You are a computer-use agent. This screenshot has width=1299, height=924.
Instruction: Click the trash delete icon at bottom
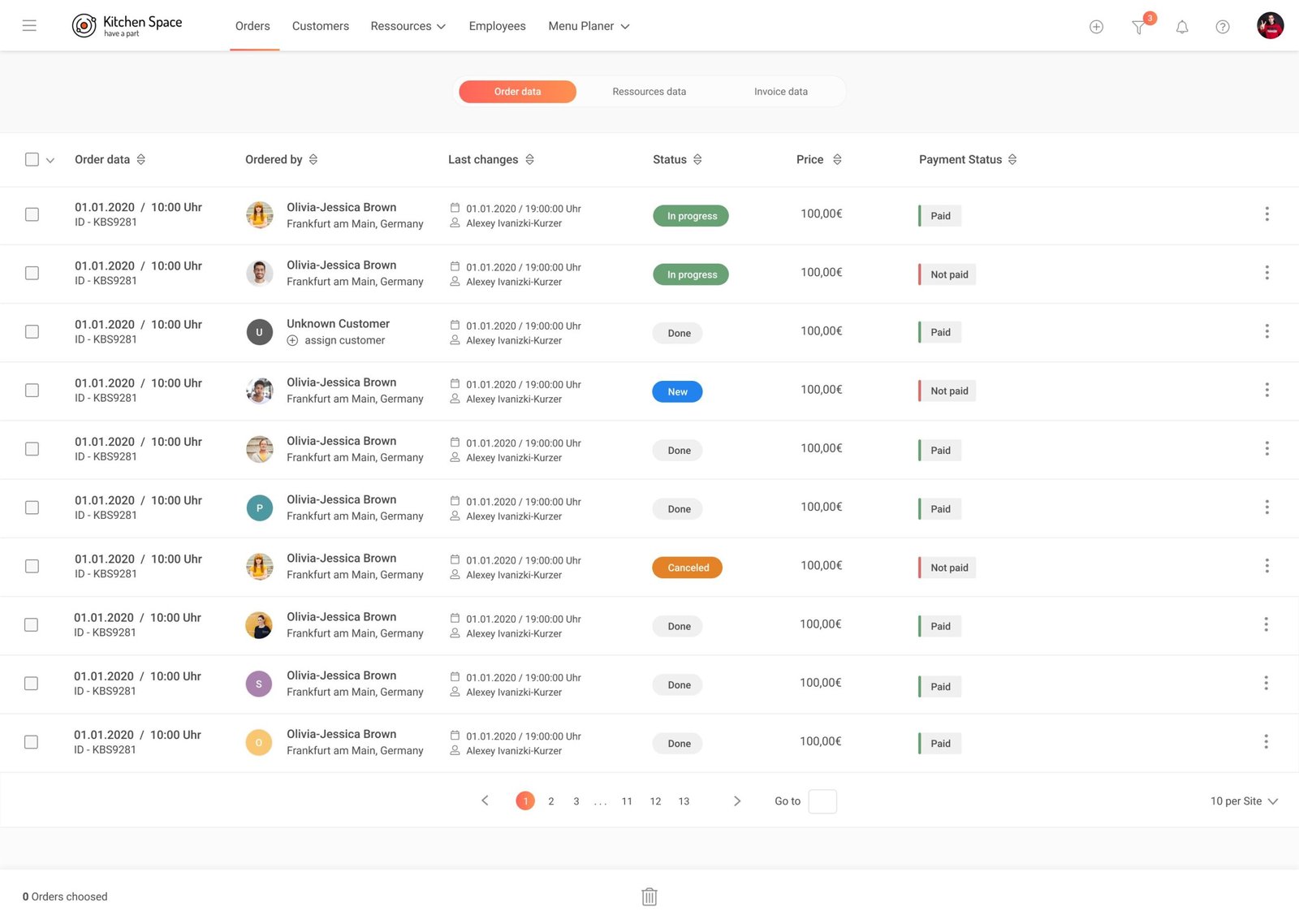tap(649, 896)
